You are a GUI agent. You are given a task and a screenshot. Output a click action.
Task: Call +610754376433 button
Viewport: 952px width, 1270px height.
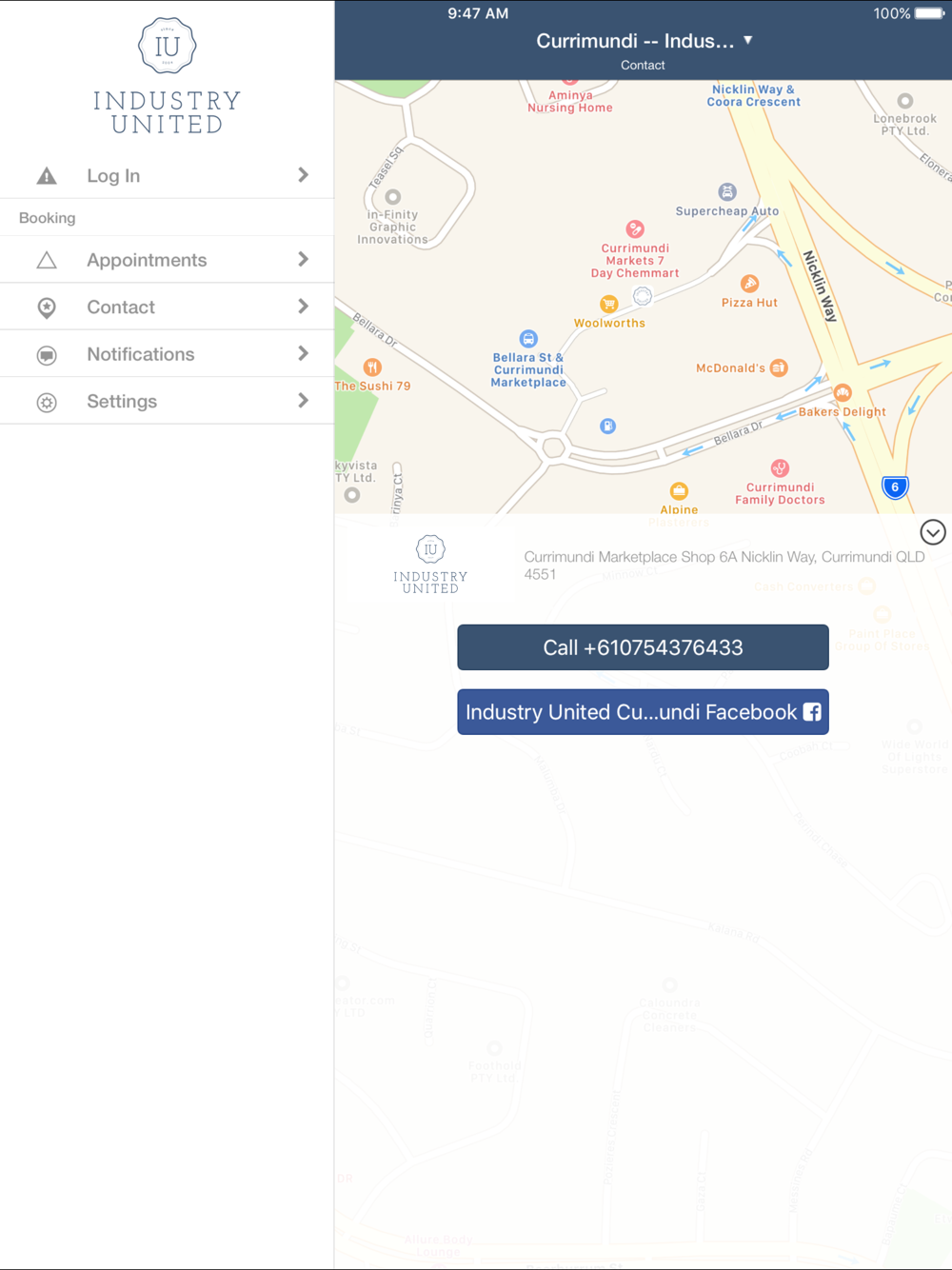(x=643, y=647)
